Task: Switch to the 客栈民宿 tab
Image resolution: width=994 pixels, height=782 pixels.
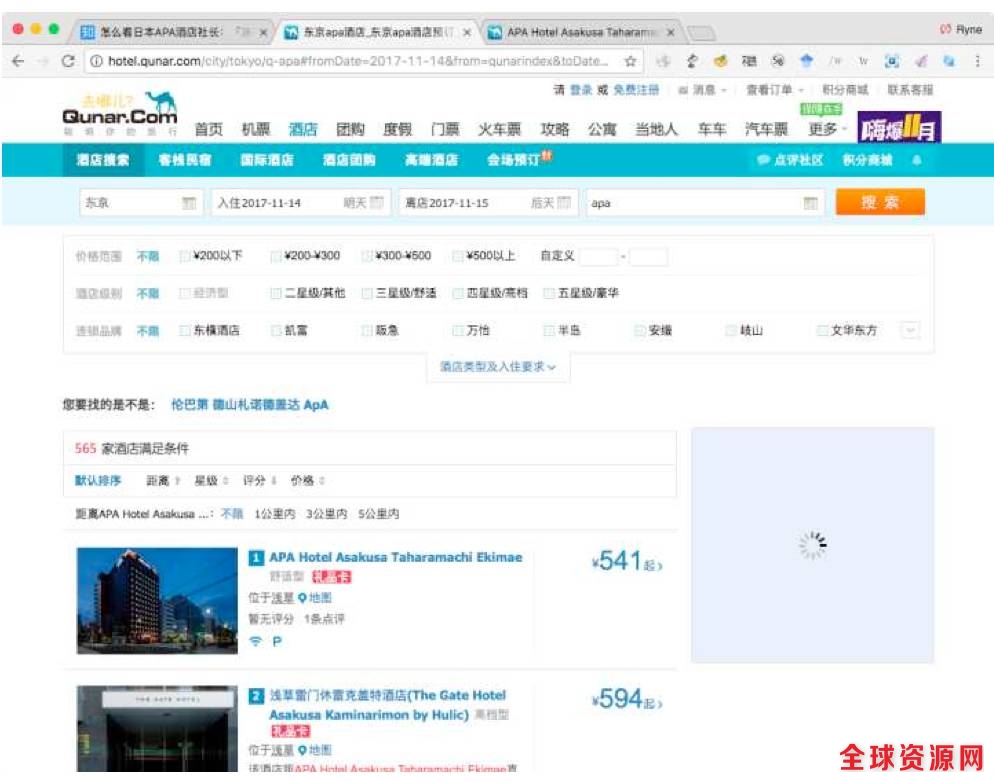Action: (x=184, y=160)
